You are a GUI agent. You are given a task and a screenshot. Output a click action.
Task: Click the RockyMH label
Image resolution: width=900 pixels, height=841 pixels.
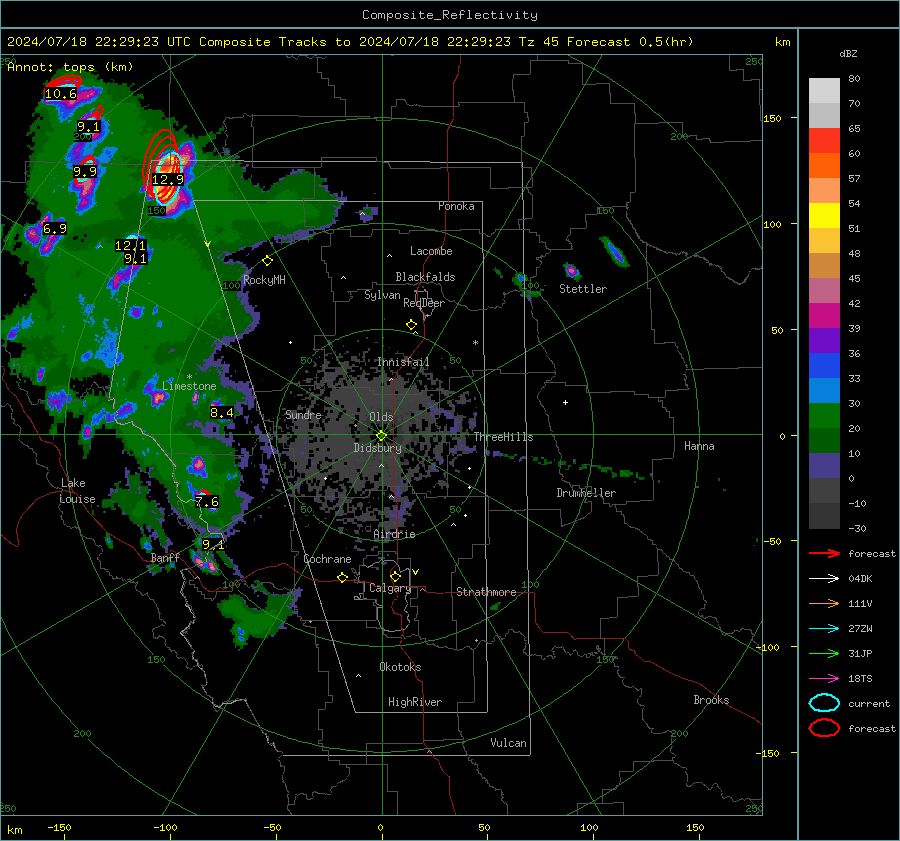(x=264, y=280)
